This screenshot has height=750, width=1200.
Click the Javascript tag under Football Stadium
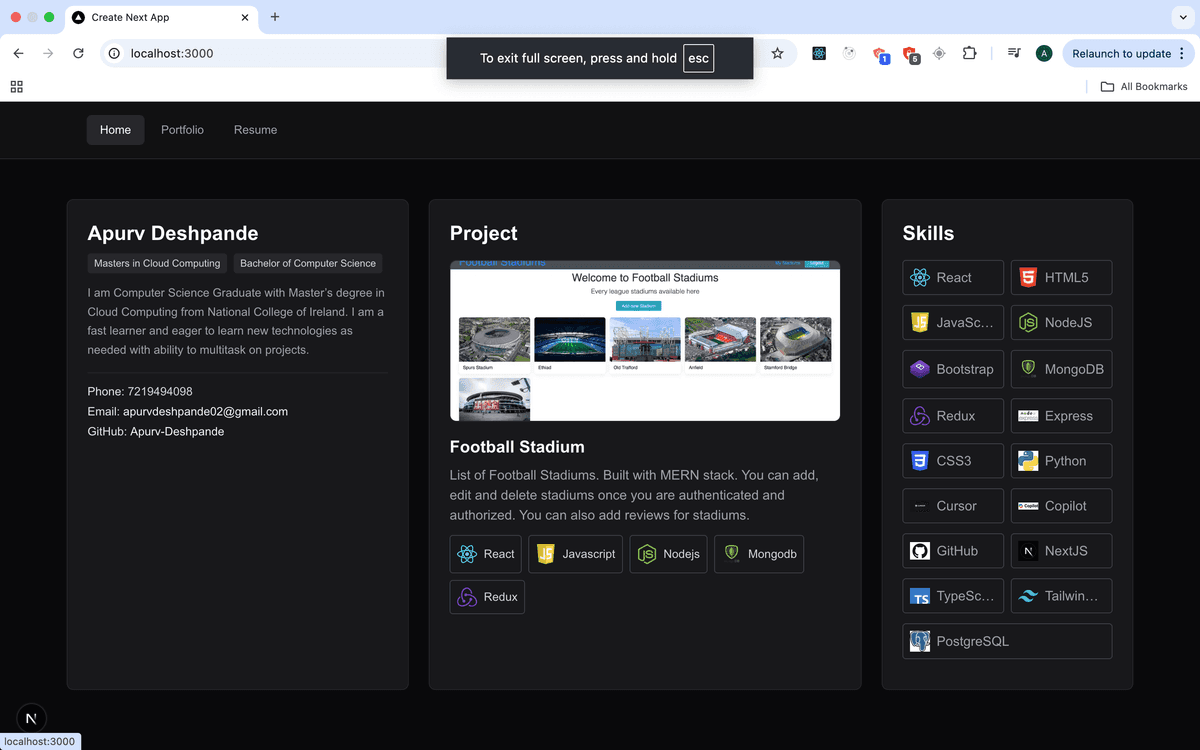pos(575,554)
